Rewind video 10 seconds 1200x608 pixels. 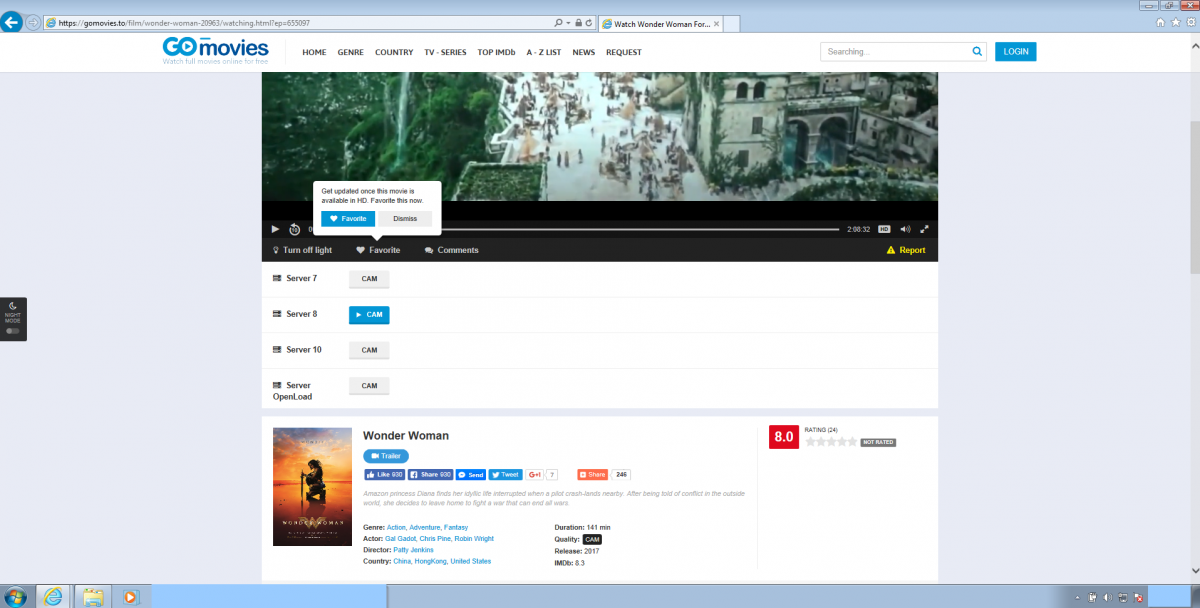coord(294,230)
